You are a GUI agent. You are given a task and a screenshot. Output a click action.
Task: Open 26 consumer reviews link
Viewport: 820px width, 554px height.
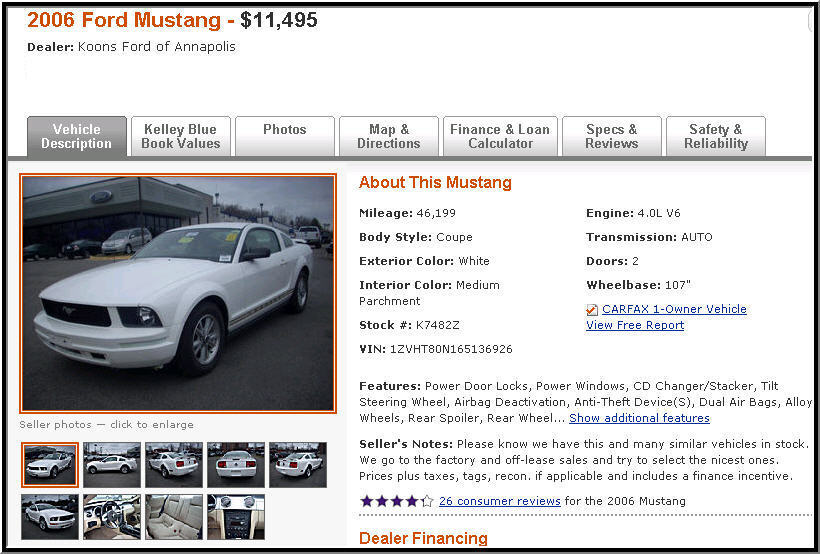coord(499,501)
